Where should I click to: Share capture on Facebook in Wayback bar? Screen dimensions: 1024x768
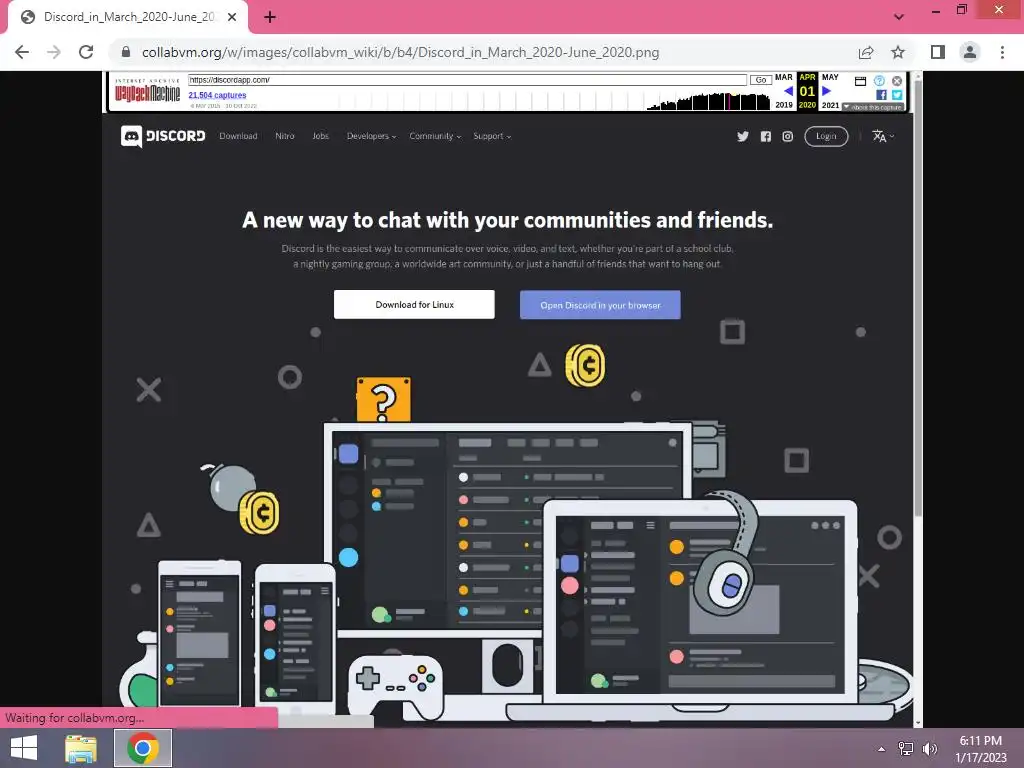(x=881, y=95)
